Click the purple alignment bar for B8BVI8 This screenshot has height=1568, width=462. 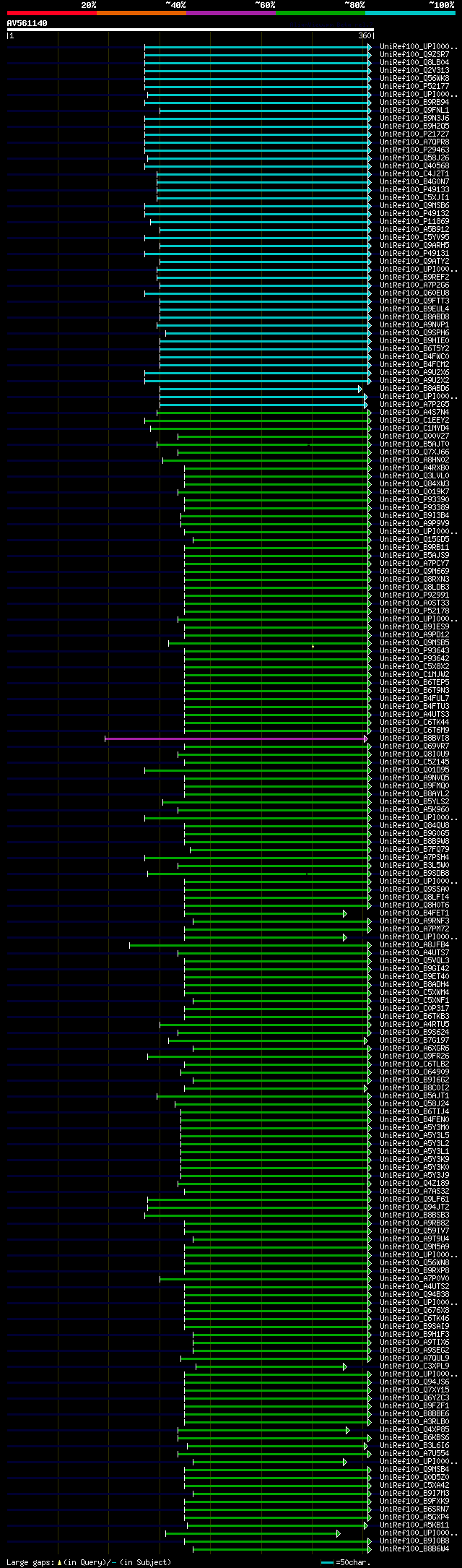click(x=236, y=738)
